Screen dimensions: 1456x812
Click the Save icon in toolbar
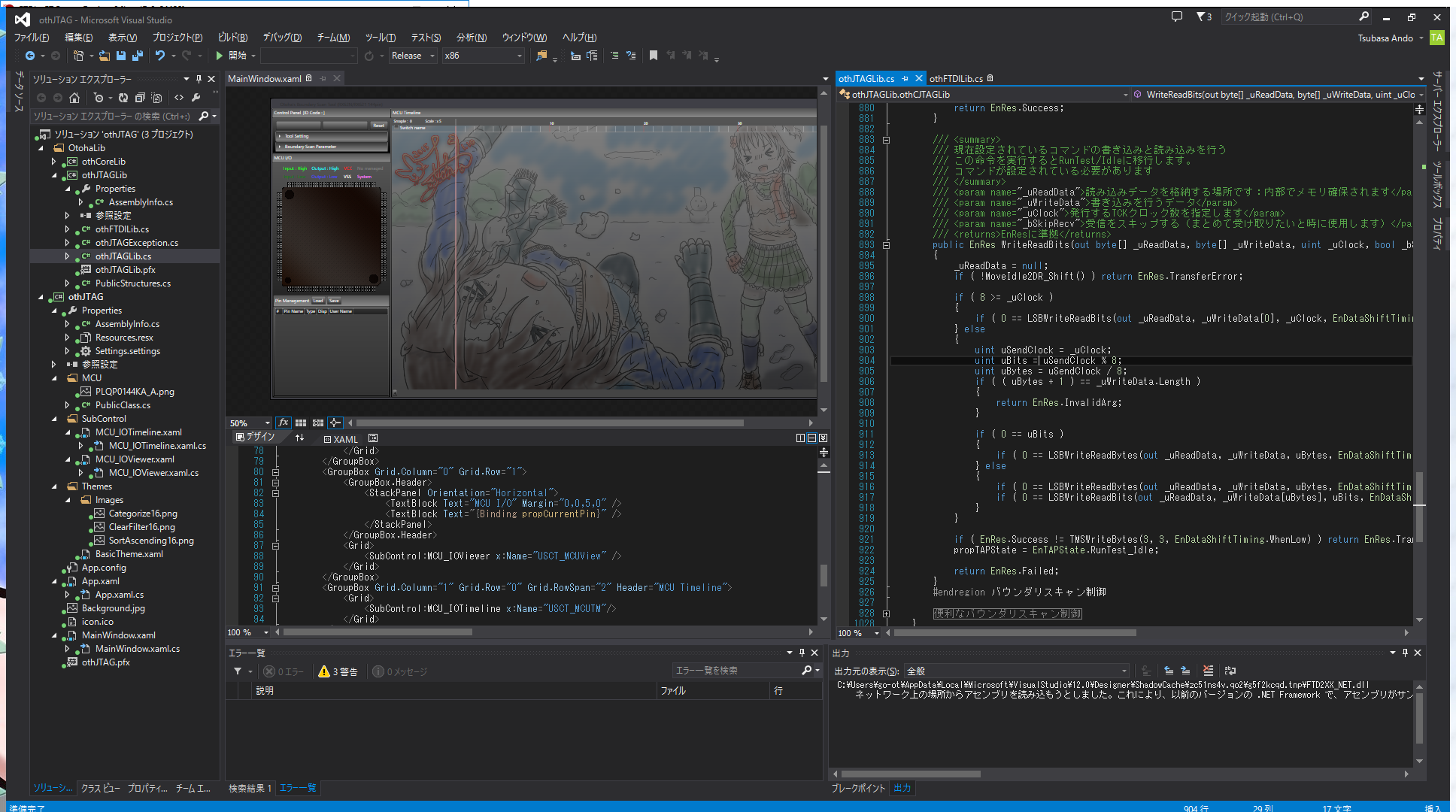pyautogui.click(x=120, y=56)
